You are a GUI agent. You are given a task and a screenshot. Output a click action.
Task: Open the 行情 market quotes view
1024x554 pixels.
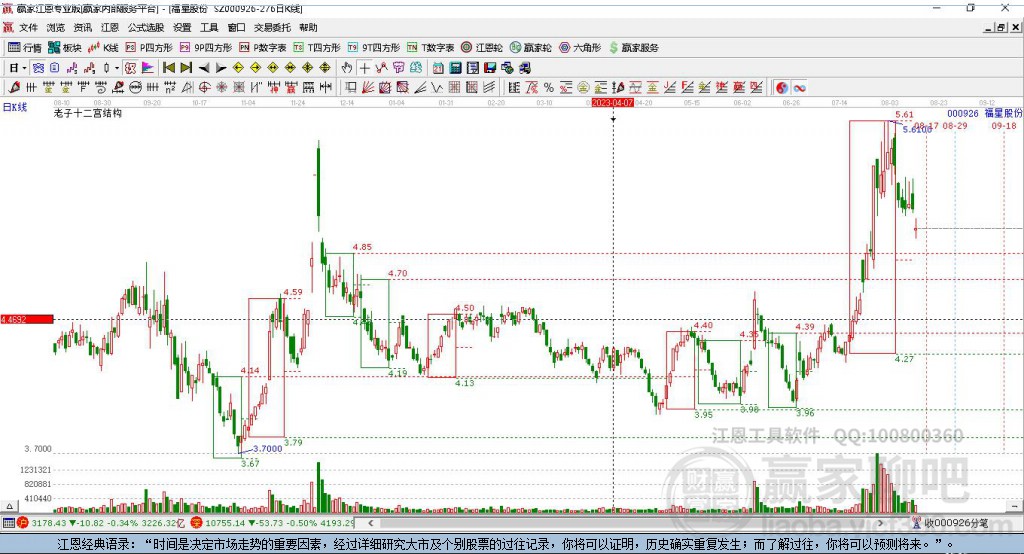pos(24,48)
